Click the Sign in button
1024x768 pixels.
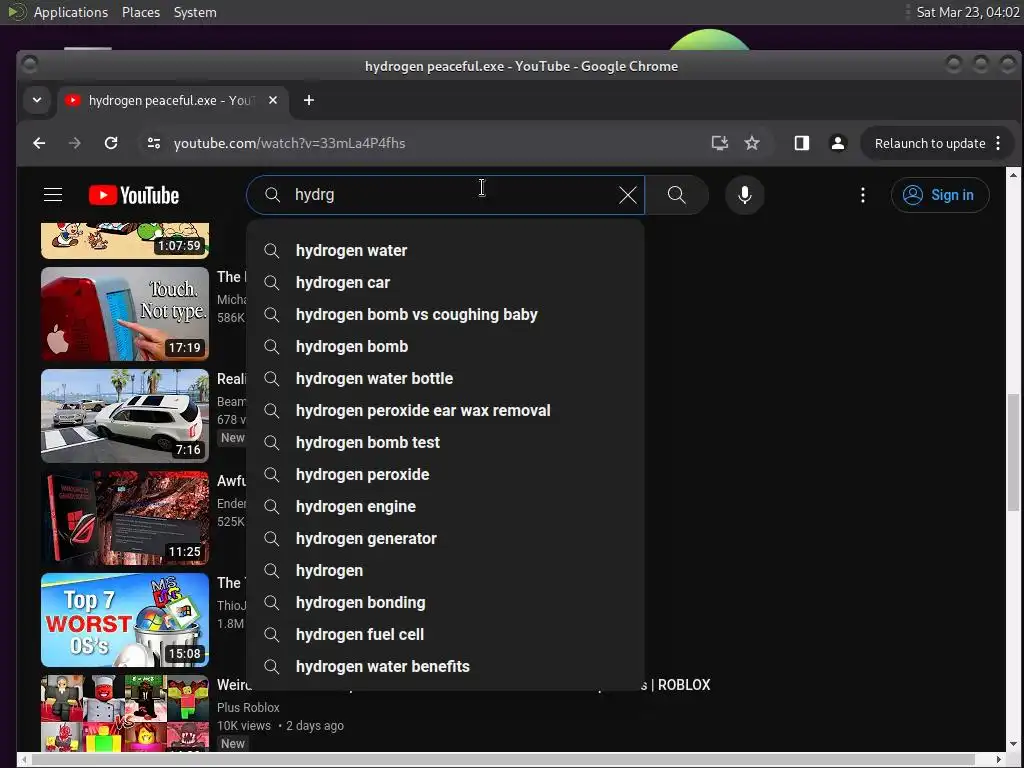tap(940, 195)
